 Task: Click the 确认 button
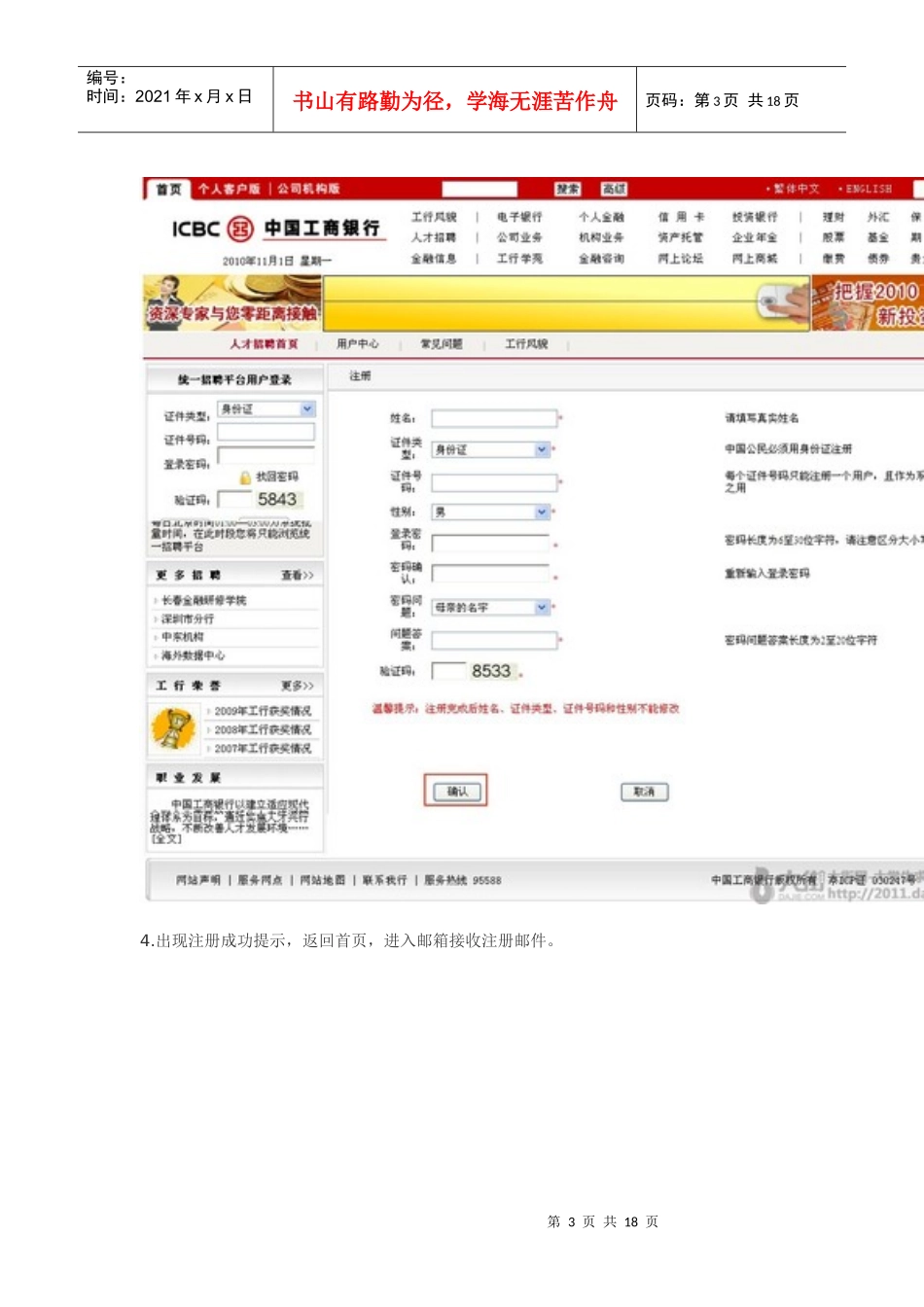tap(456, 792)
